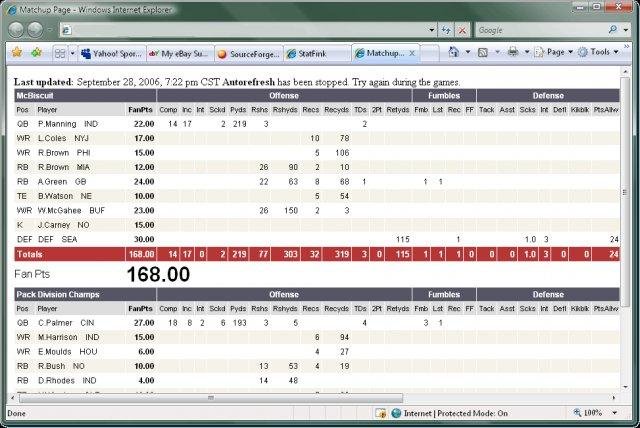Open the Tools menu

[x=598, y=52]
